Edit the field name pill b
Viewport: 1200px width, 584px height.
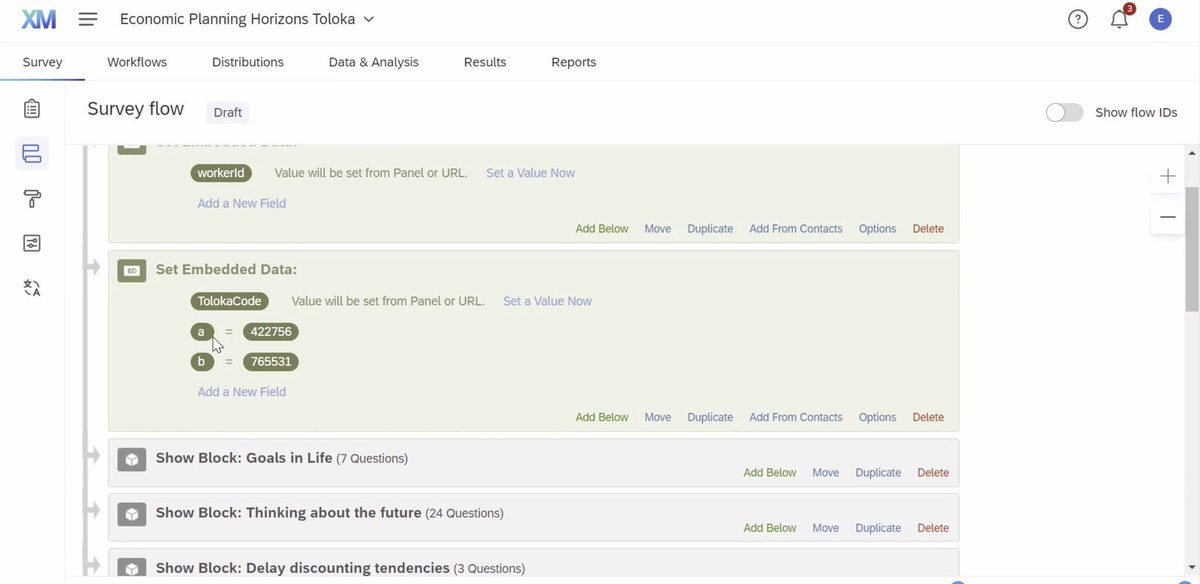click(x=202, y=362)
